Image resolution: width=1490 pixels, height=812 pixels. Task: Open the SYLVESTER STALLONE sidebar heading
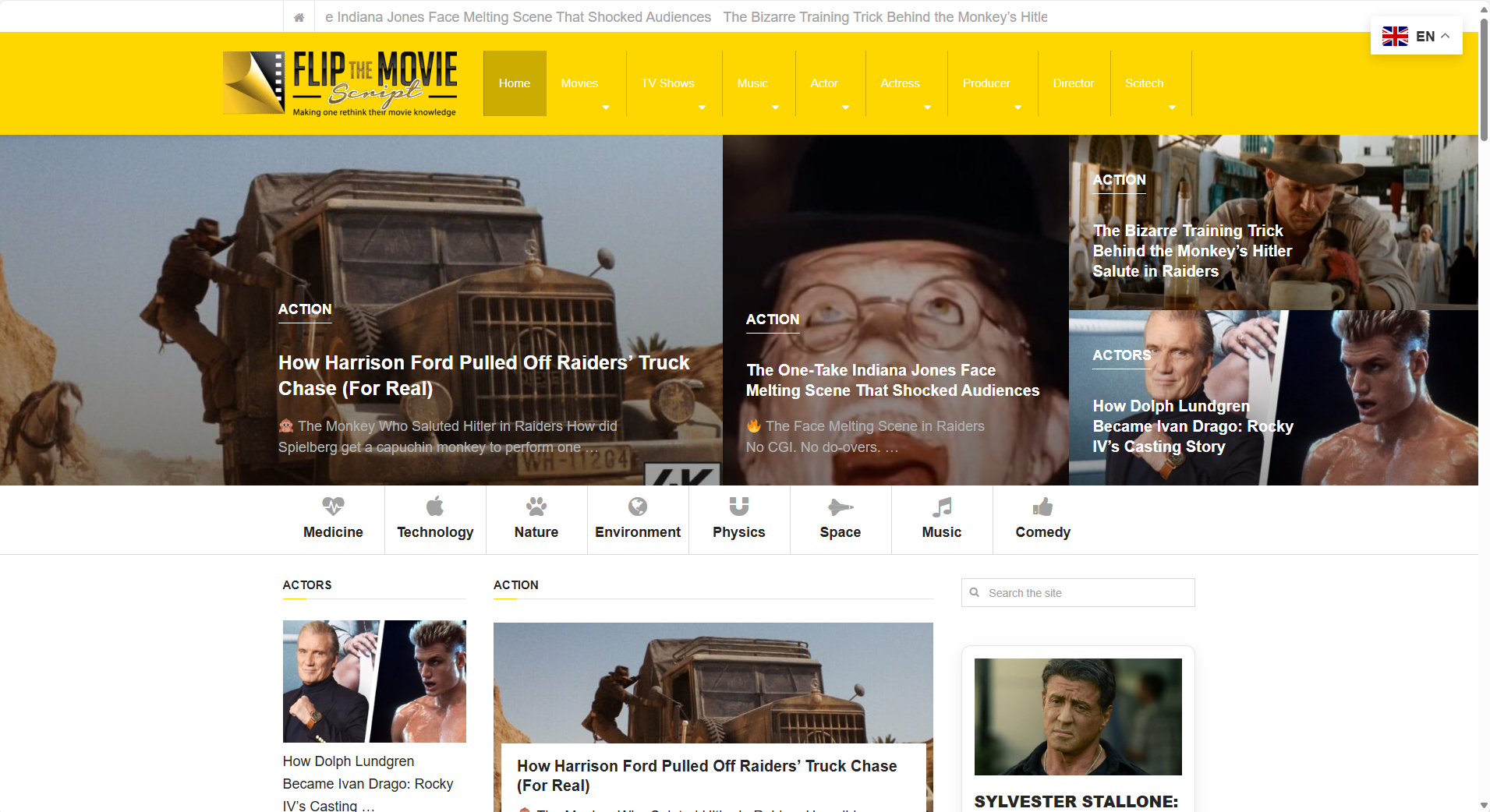click(1076, 802)
